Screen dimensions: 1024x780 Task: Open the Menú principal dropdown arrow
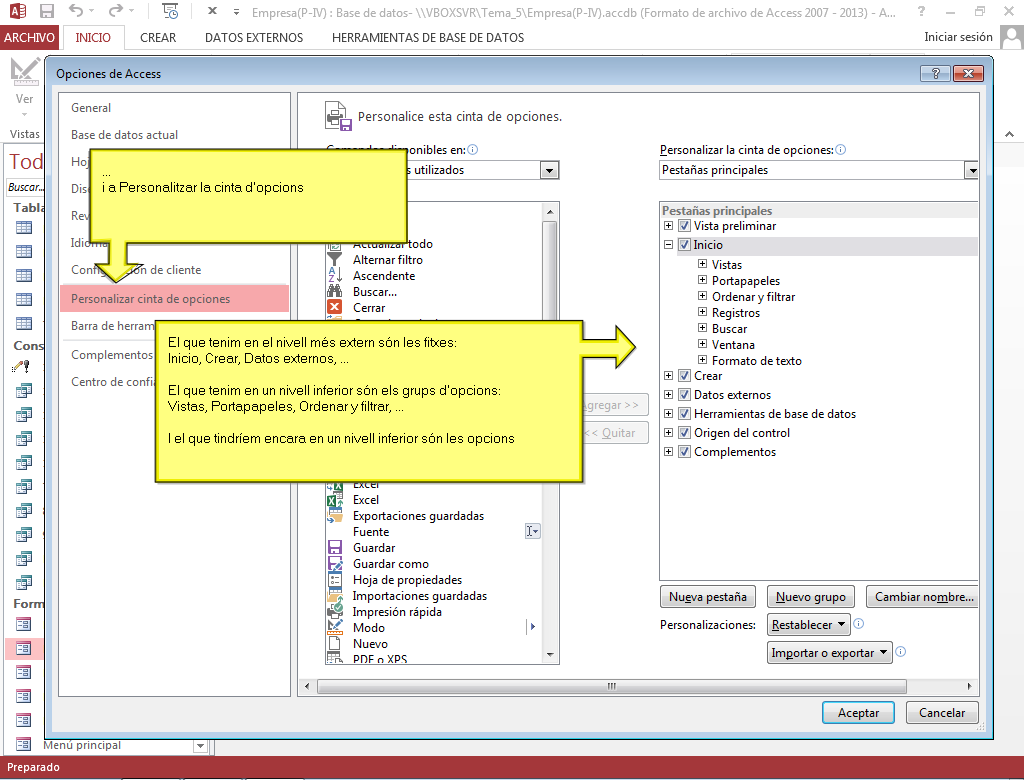point(200,746)
